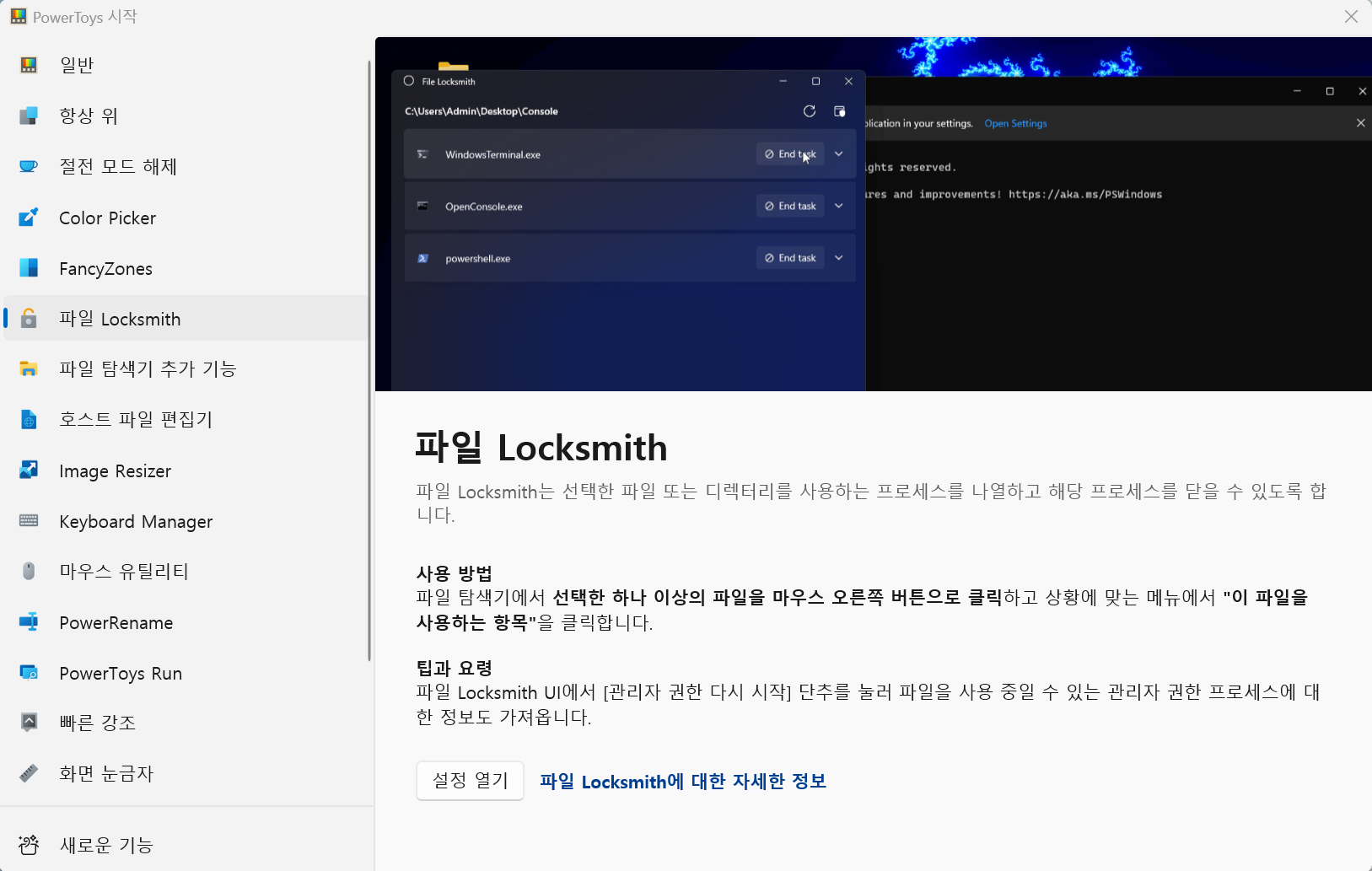Switch to PowerToys Run page
1372x871 pixels.
(x=186, y=673)
